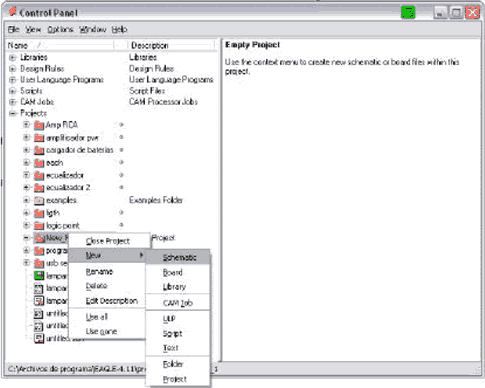The width and height of the screenshot is (485, 388).
Task: Click the ligth project folder icon
Action: click(x=39, y=213)
